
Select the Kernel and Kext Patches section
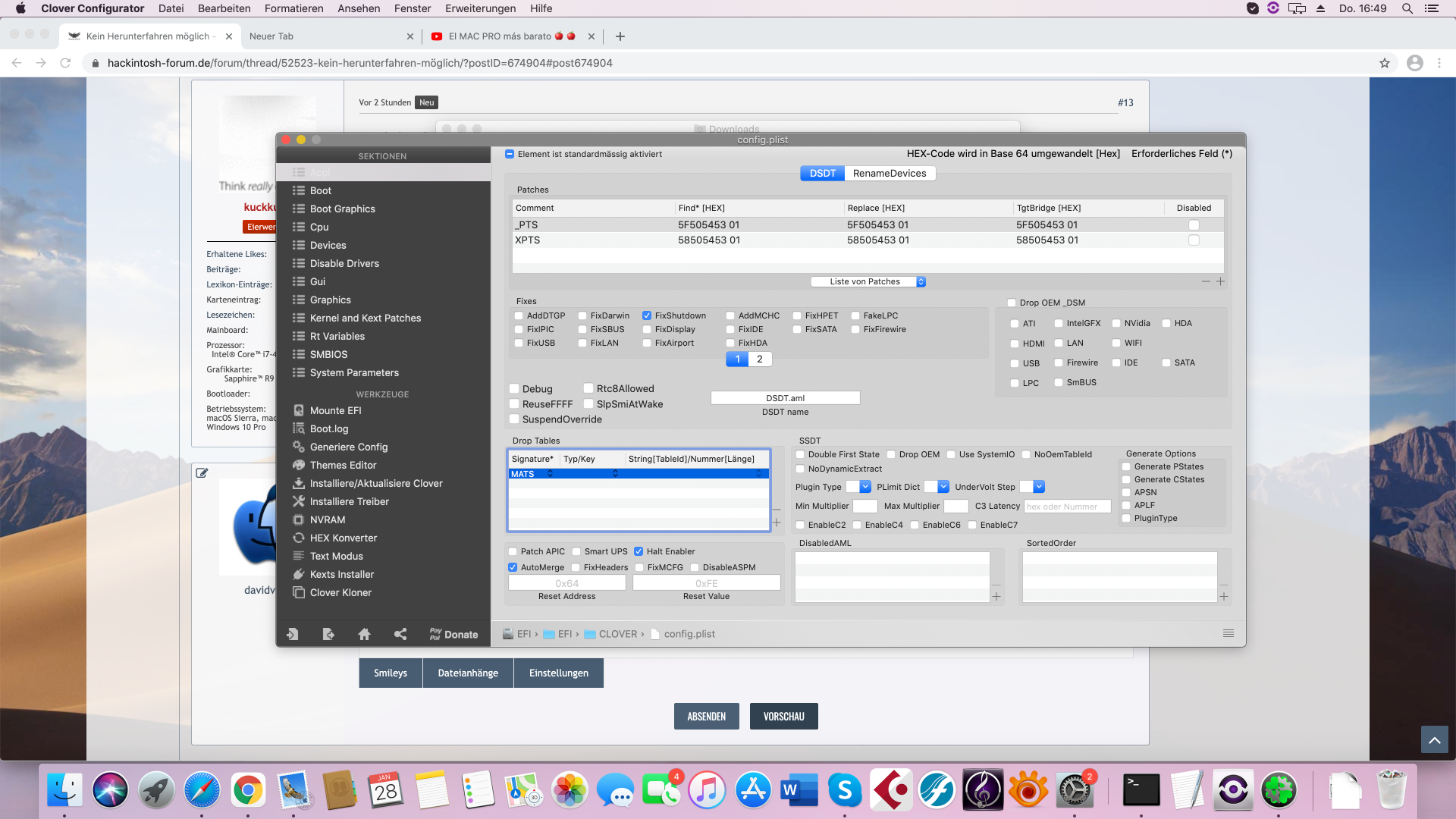365,318
